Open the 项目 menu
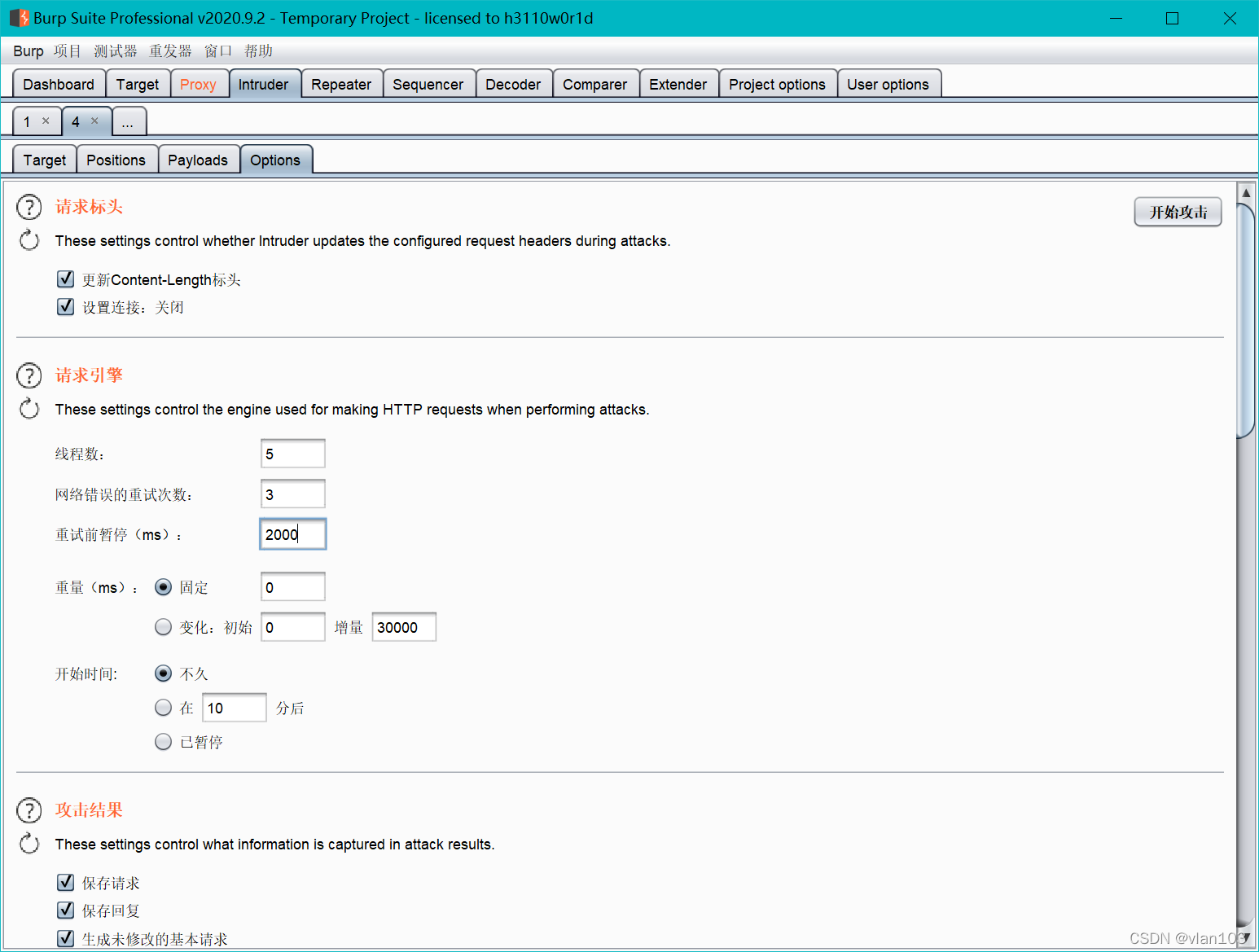The width and height of the screenshot is (1259, 952). [x=68, y=51]
